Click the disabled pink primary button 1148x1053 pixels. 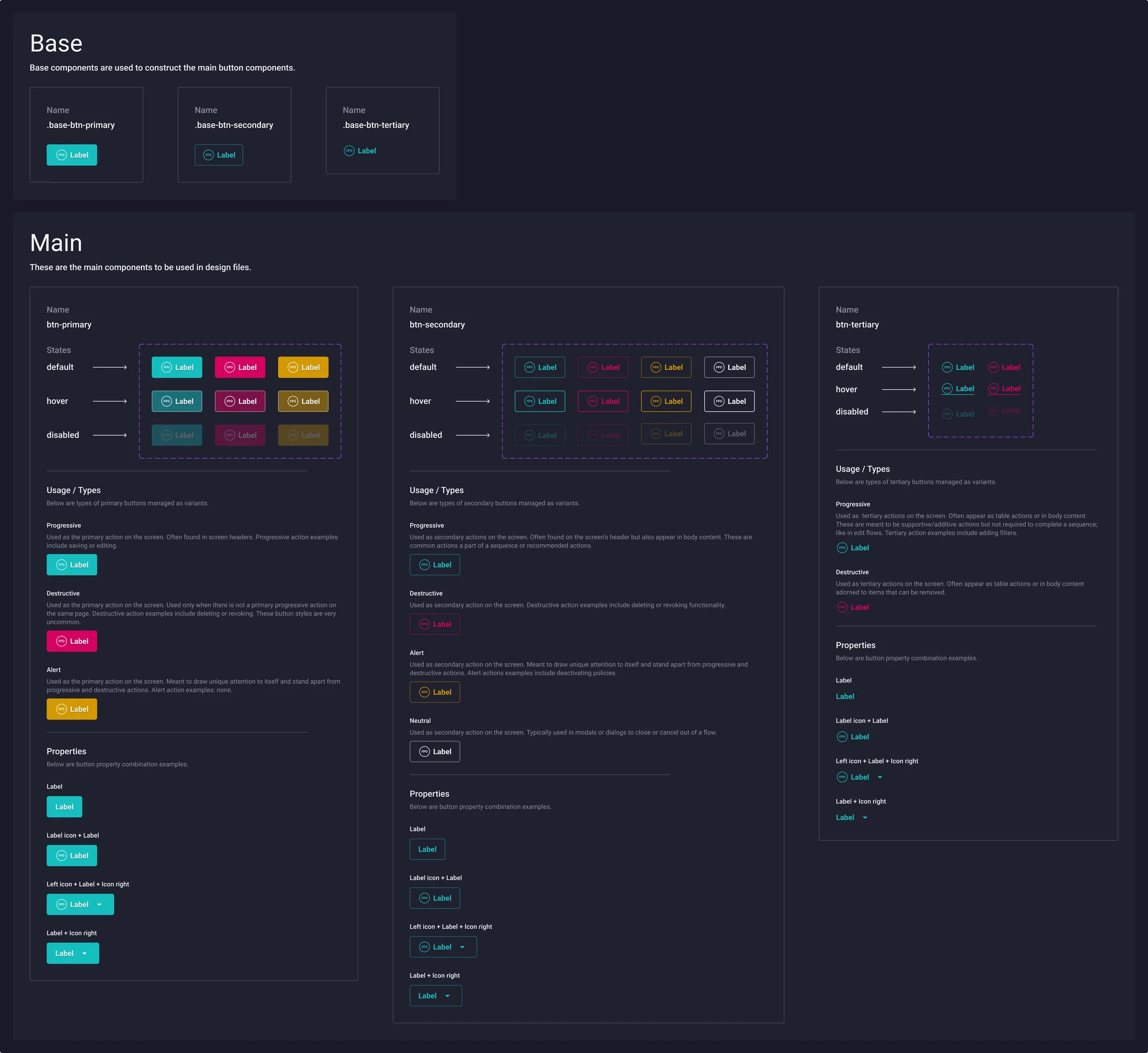tap(240, 435)
